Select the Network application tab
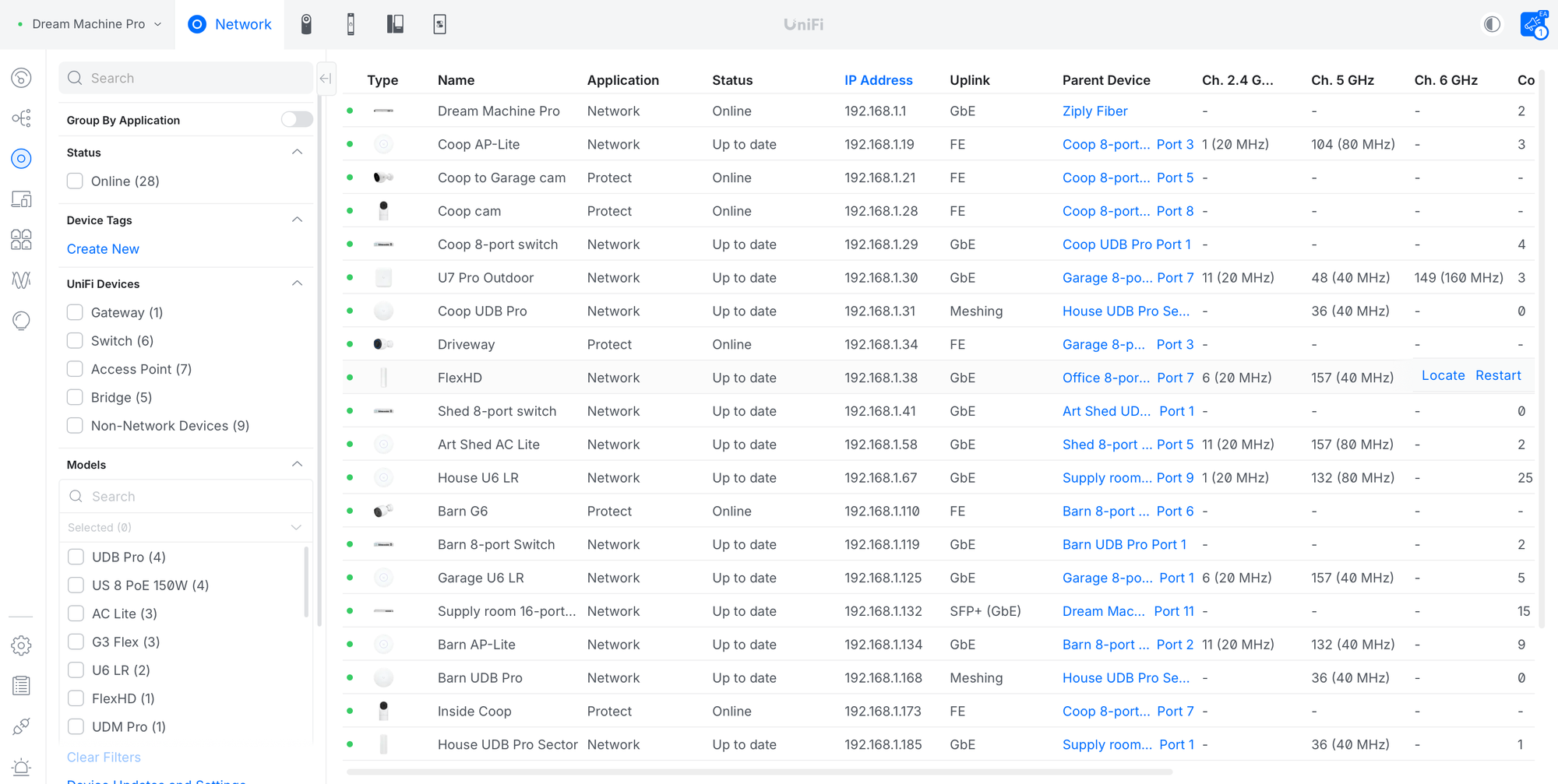This screenshot has height=784, width=1558. pyautogui.click(x=230, y=24)
